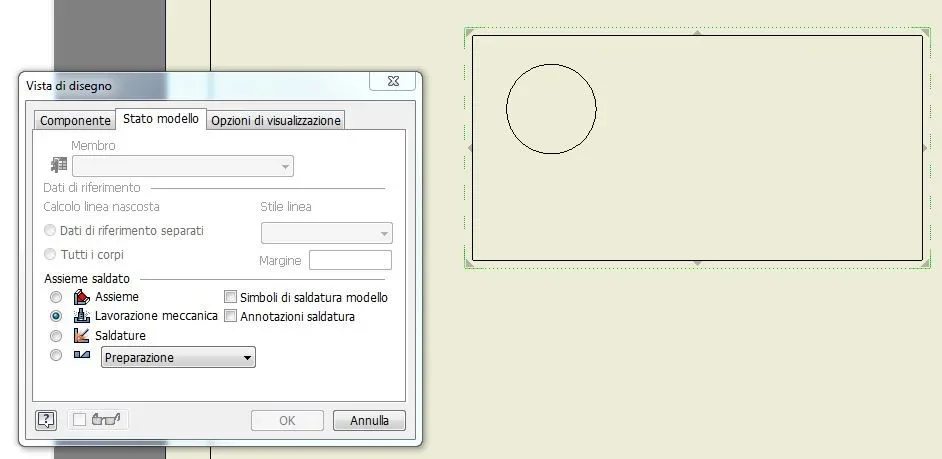
Task: Open the Stile linea dropdown
Action: tap(327, 233)
